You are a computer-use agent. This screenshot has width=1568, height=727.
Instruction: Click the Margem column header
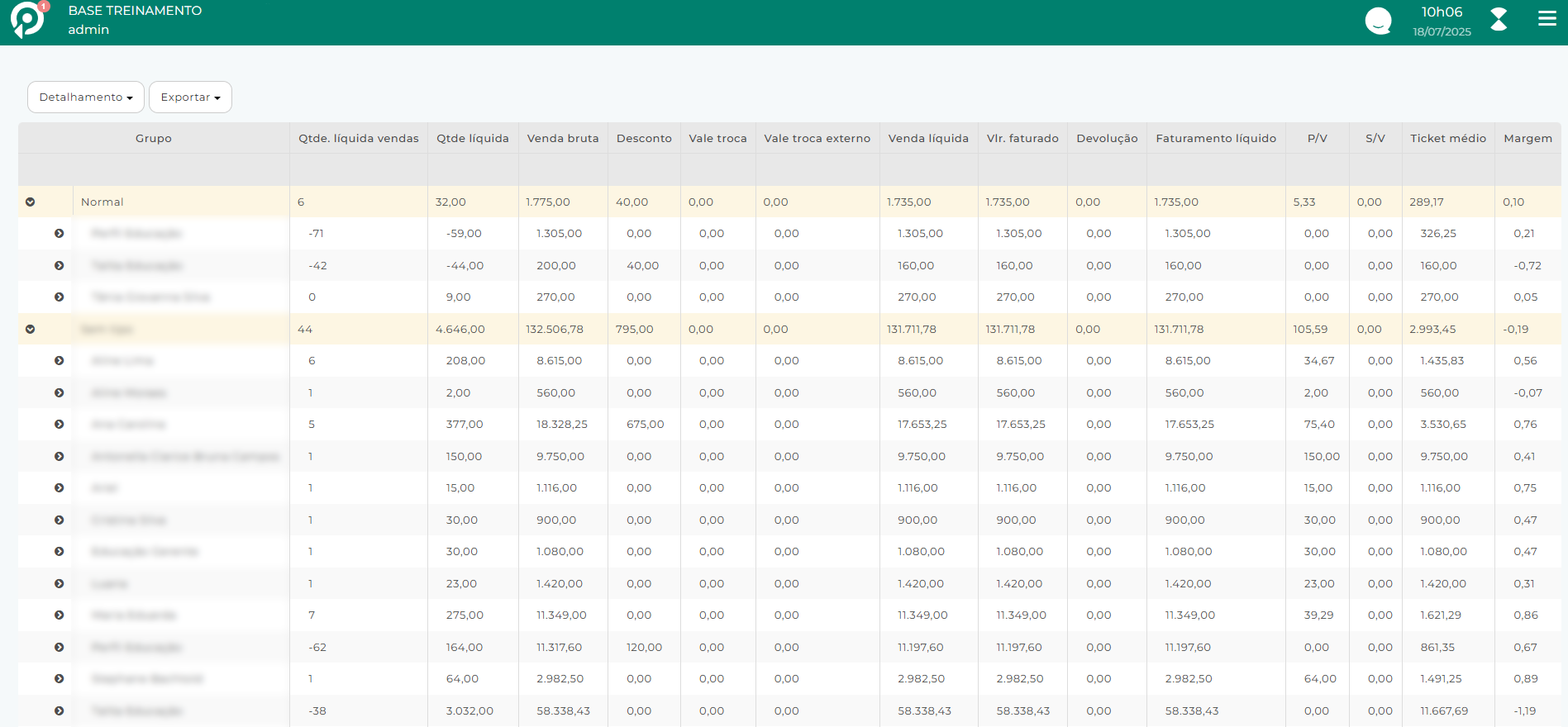coord(1527,139)
